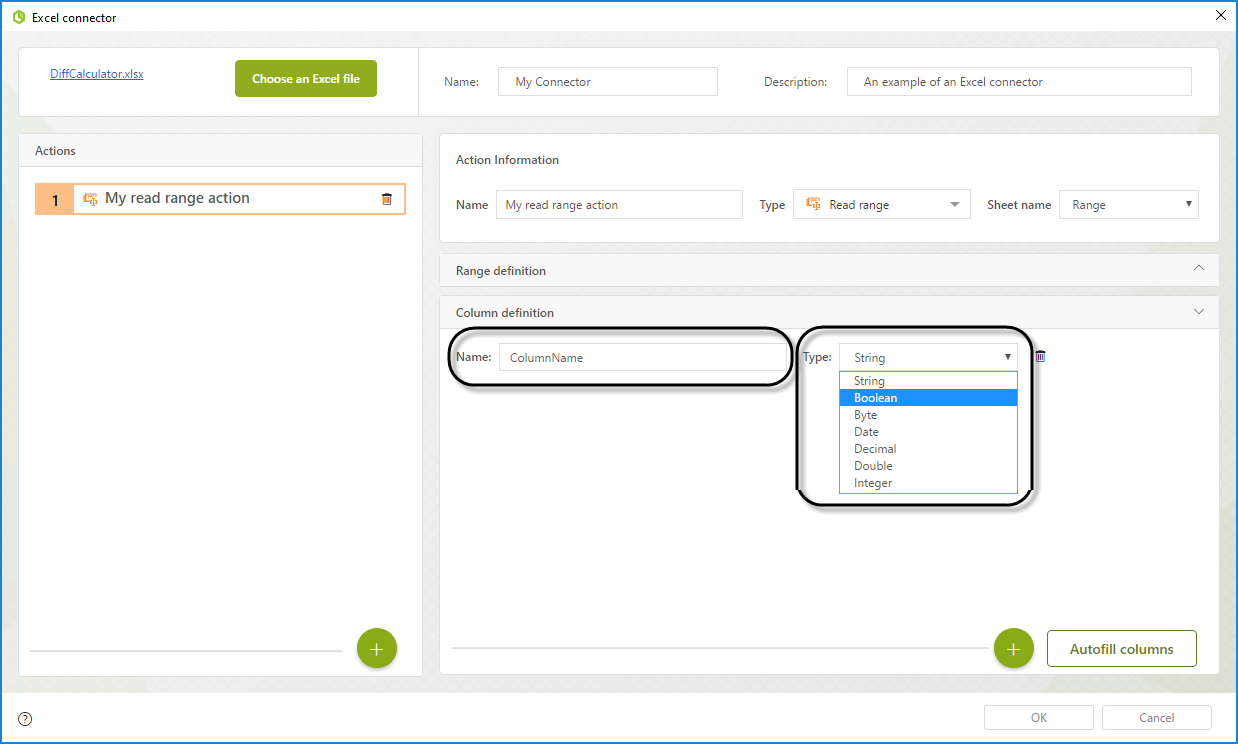Select Boolean from type list
Screen dimensions: 1238x744
tap(876, 398)
